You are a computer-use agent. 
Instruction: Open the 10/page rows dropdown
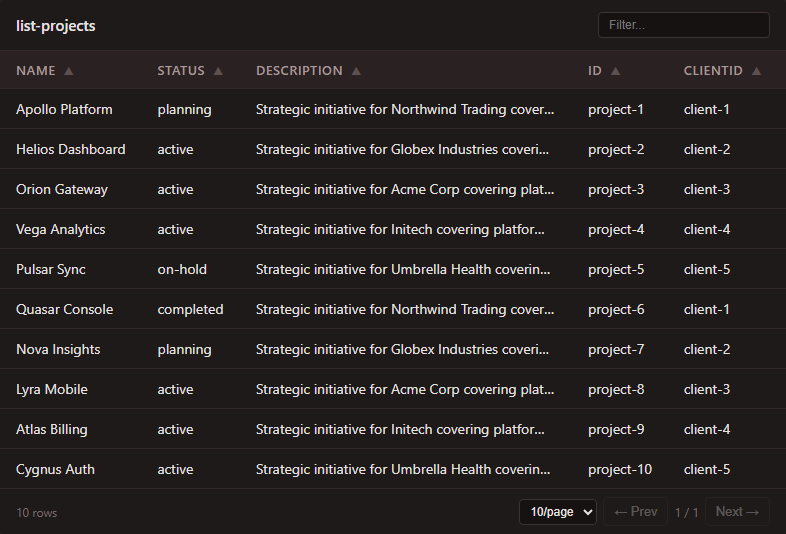tap(558, 512)
